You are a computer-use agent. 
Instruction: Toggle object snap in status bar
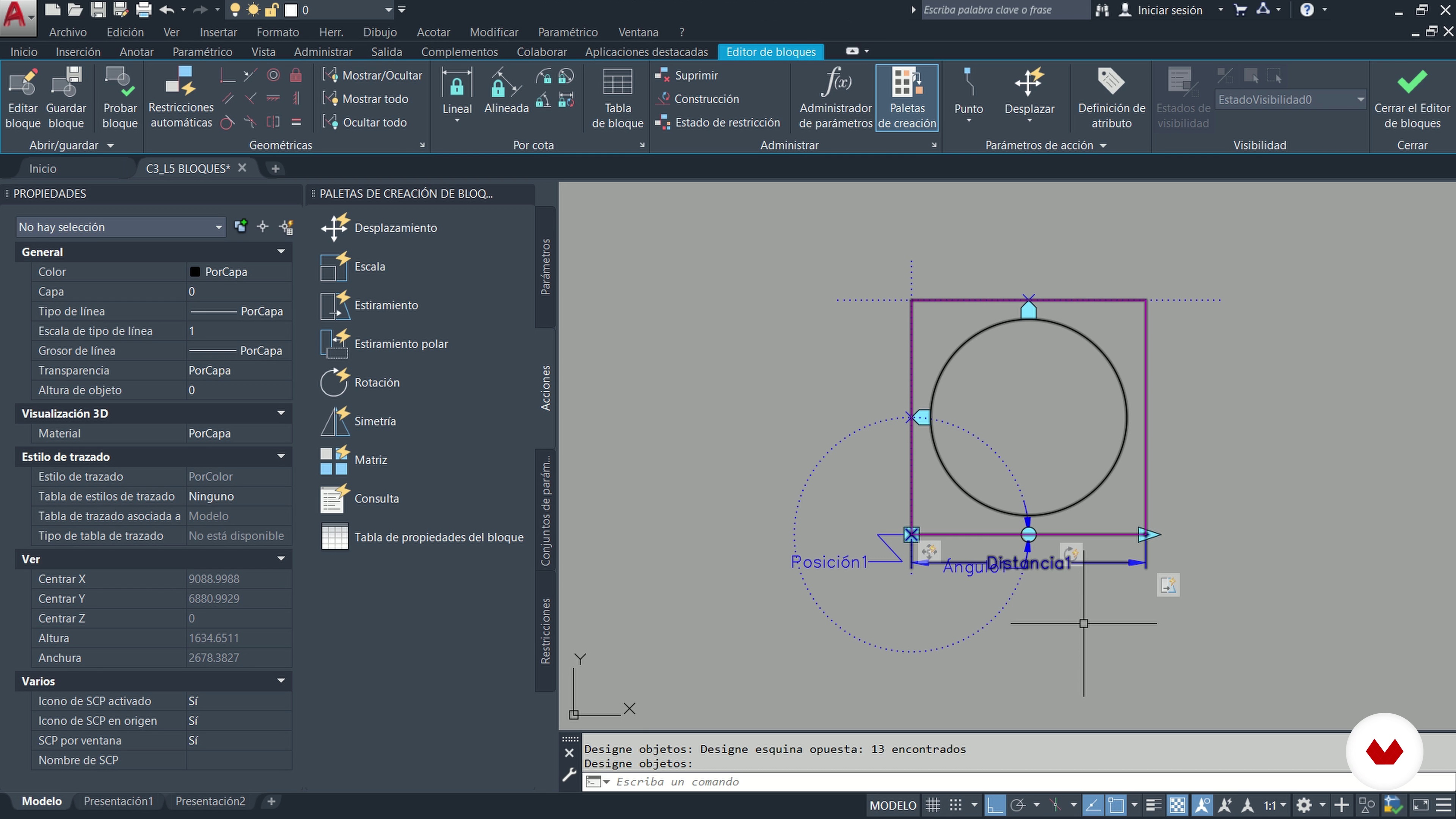pyautogui.click(x=1116, y=805)
